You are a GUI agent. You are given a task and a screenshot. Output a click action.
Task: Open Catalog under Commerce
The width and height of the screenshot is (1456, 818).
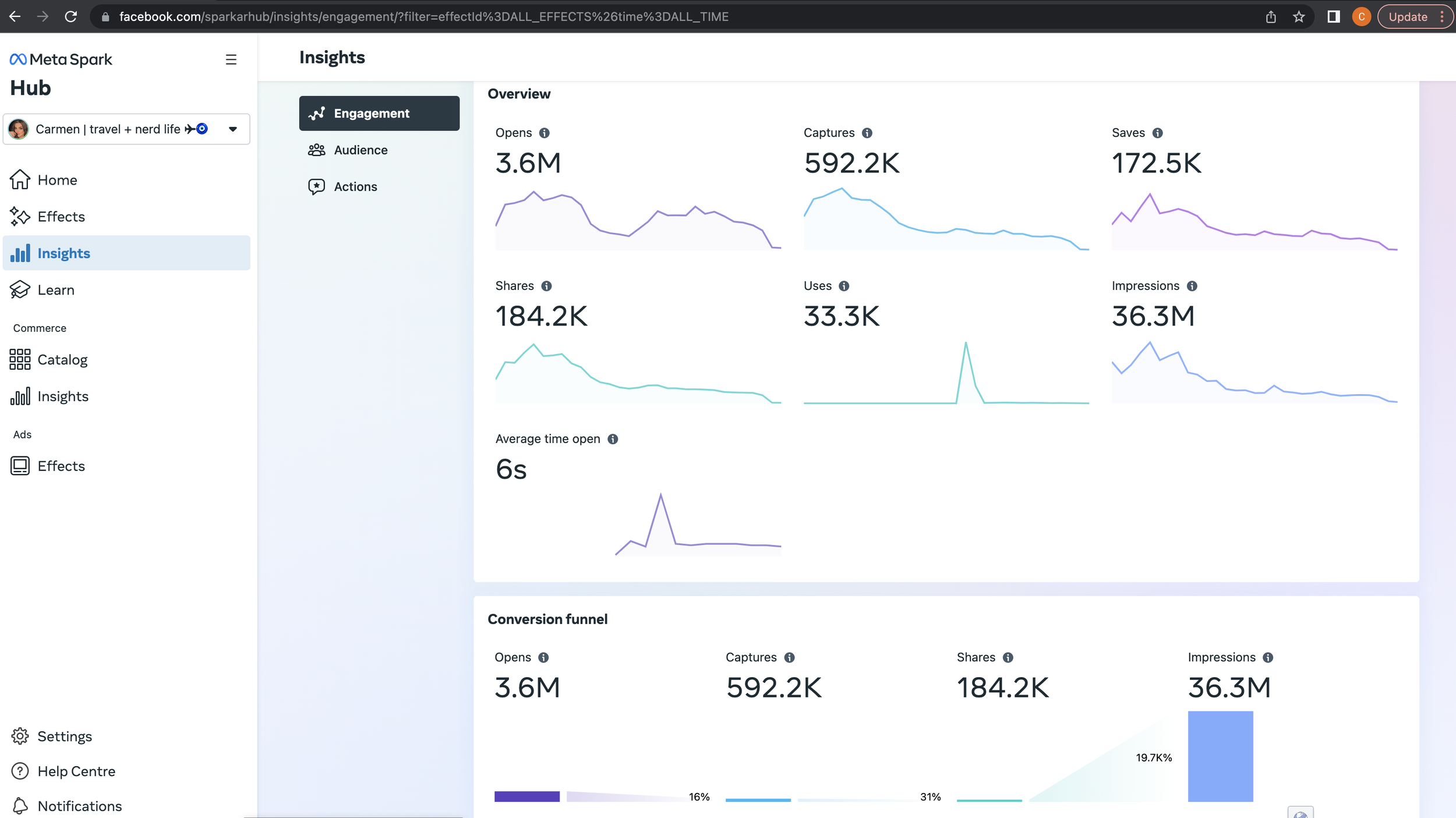[x=62, y=360]
